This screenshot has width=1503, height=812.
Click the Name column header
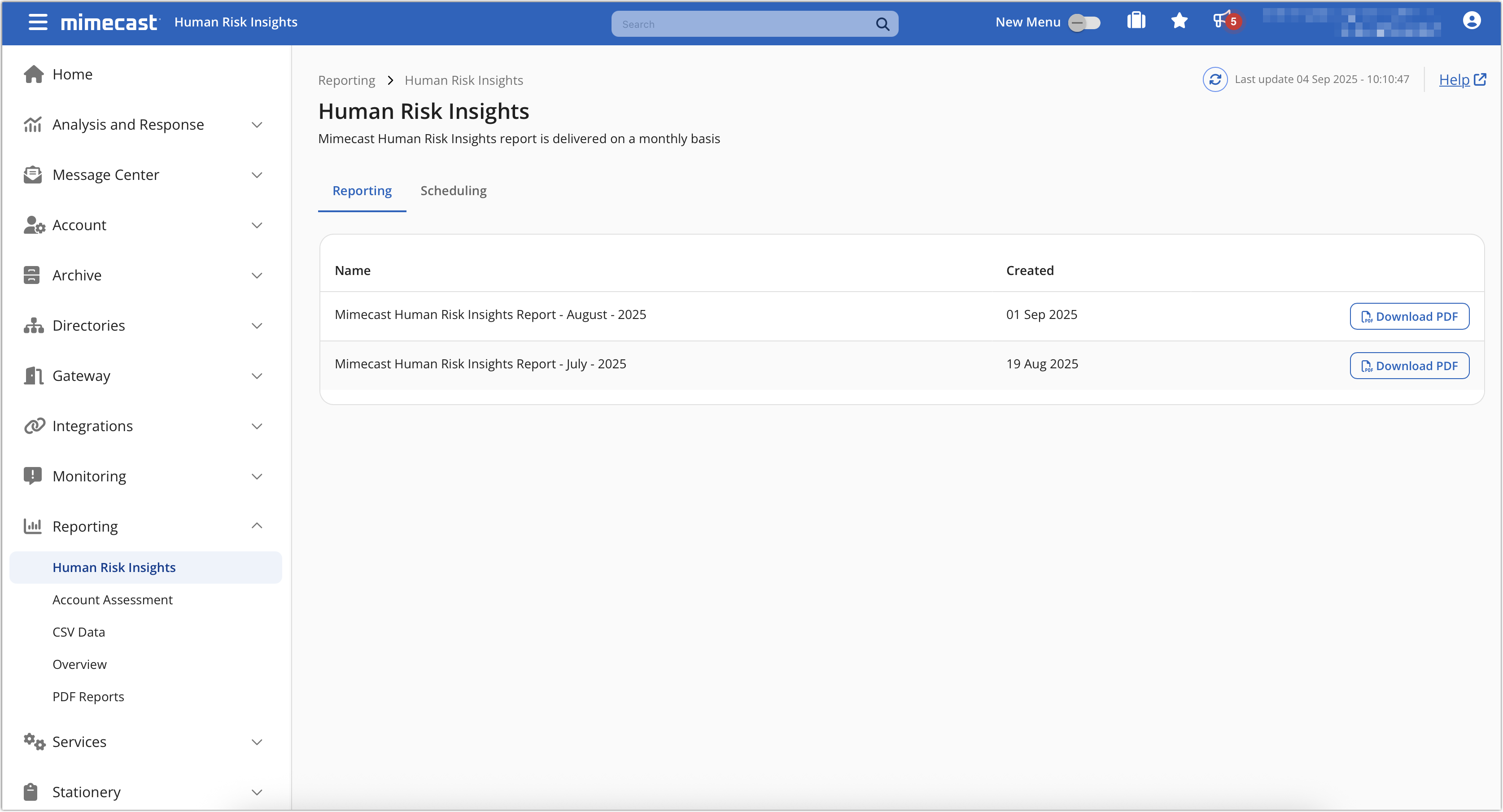352,270
